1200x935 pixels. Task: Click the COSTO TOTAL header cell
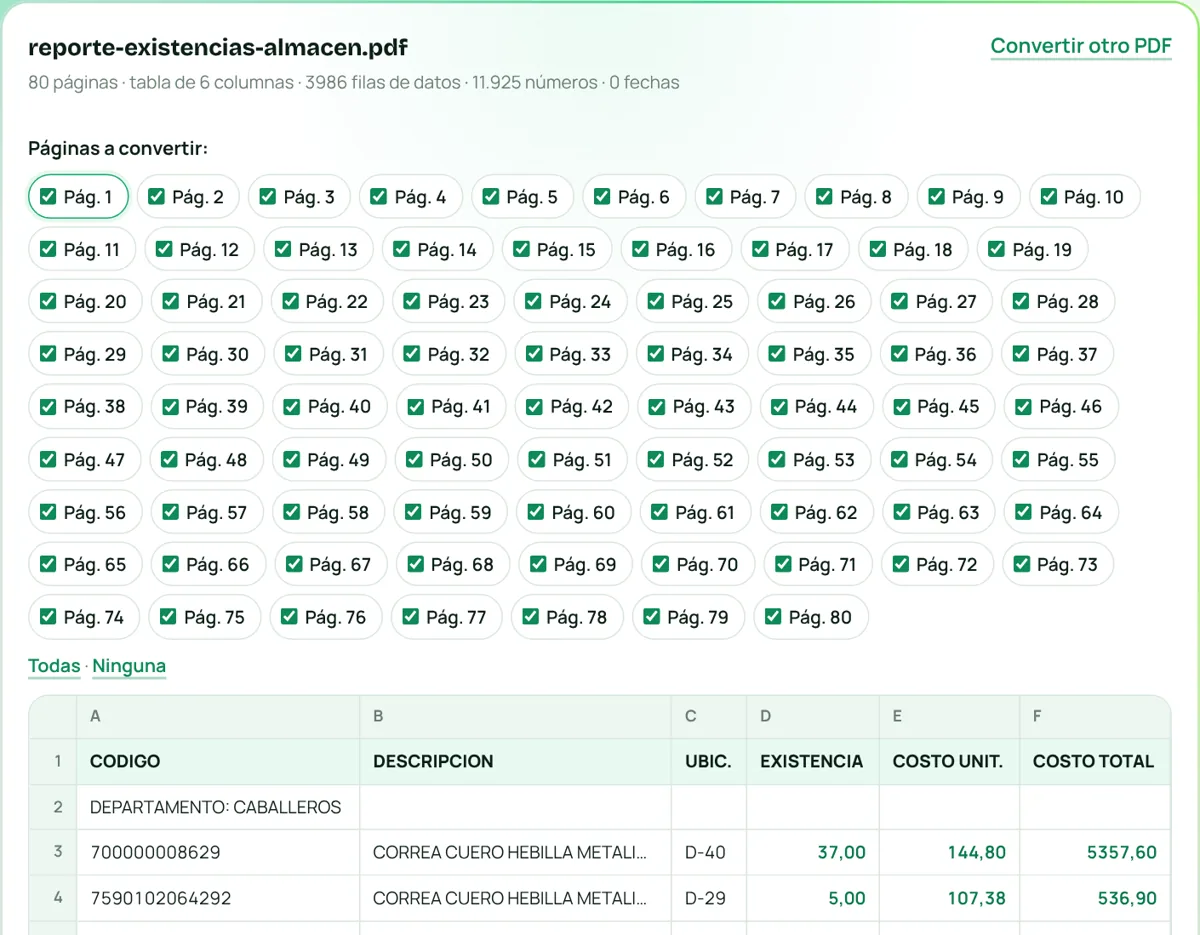[x=1095, y=761]
